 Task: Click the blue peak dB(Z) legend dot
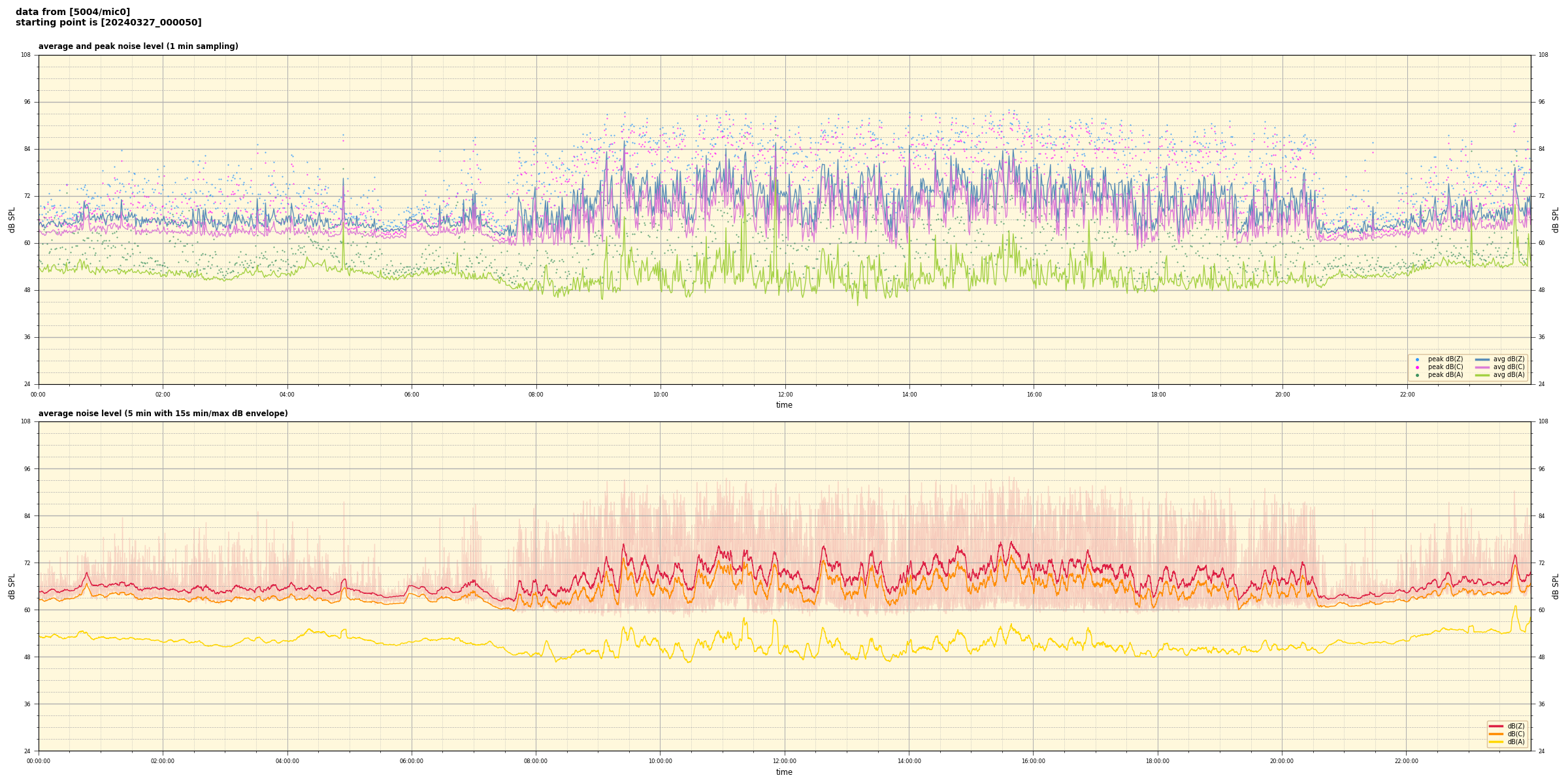click(x=1417, y=359)
